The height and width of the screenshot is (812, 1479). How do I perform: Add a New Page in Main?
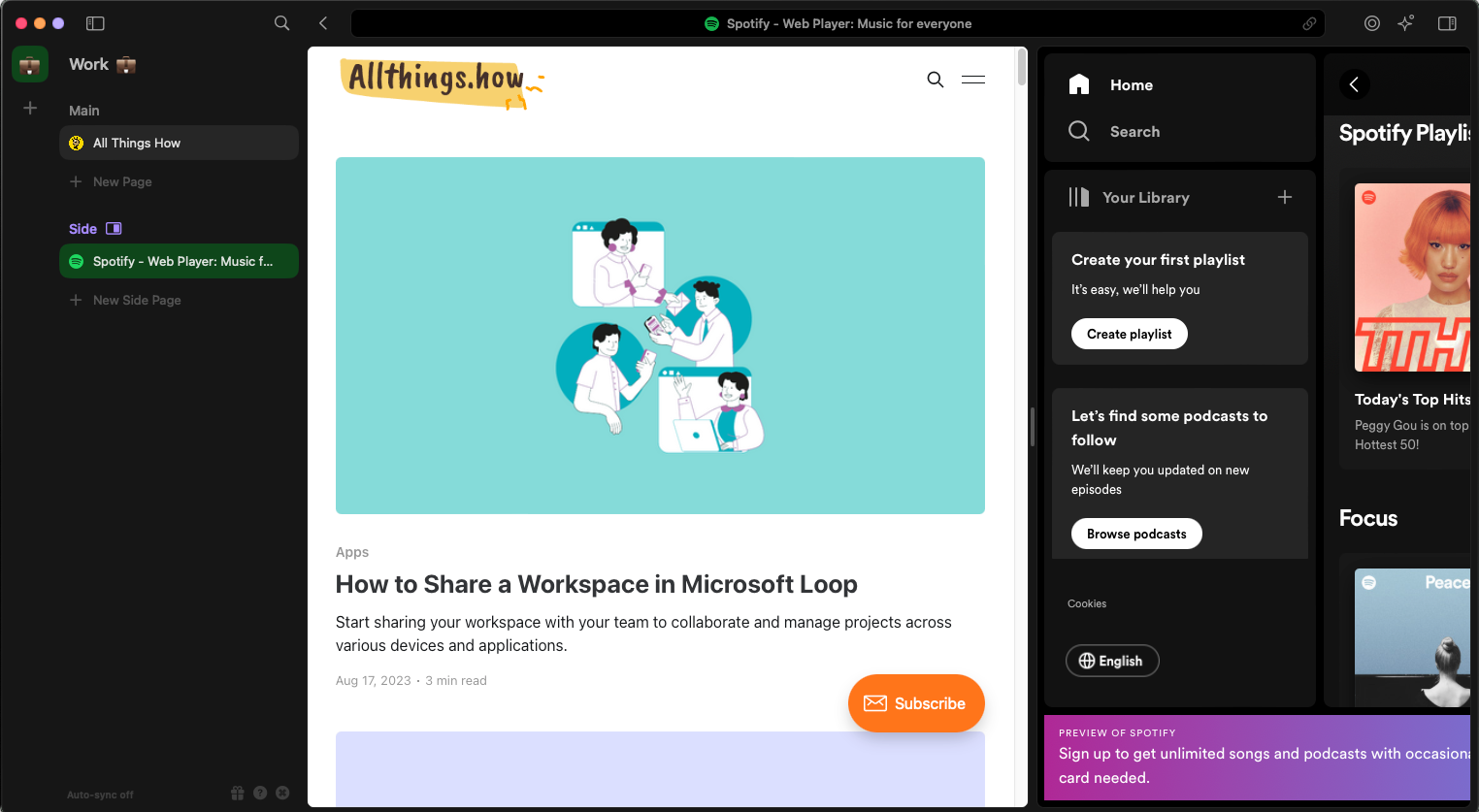click(x=111, y=181)
